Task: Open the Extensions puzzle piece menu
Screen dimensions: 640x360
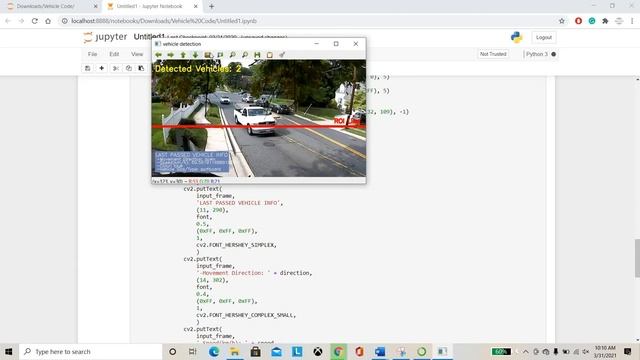Action: 605,21
